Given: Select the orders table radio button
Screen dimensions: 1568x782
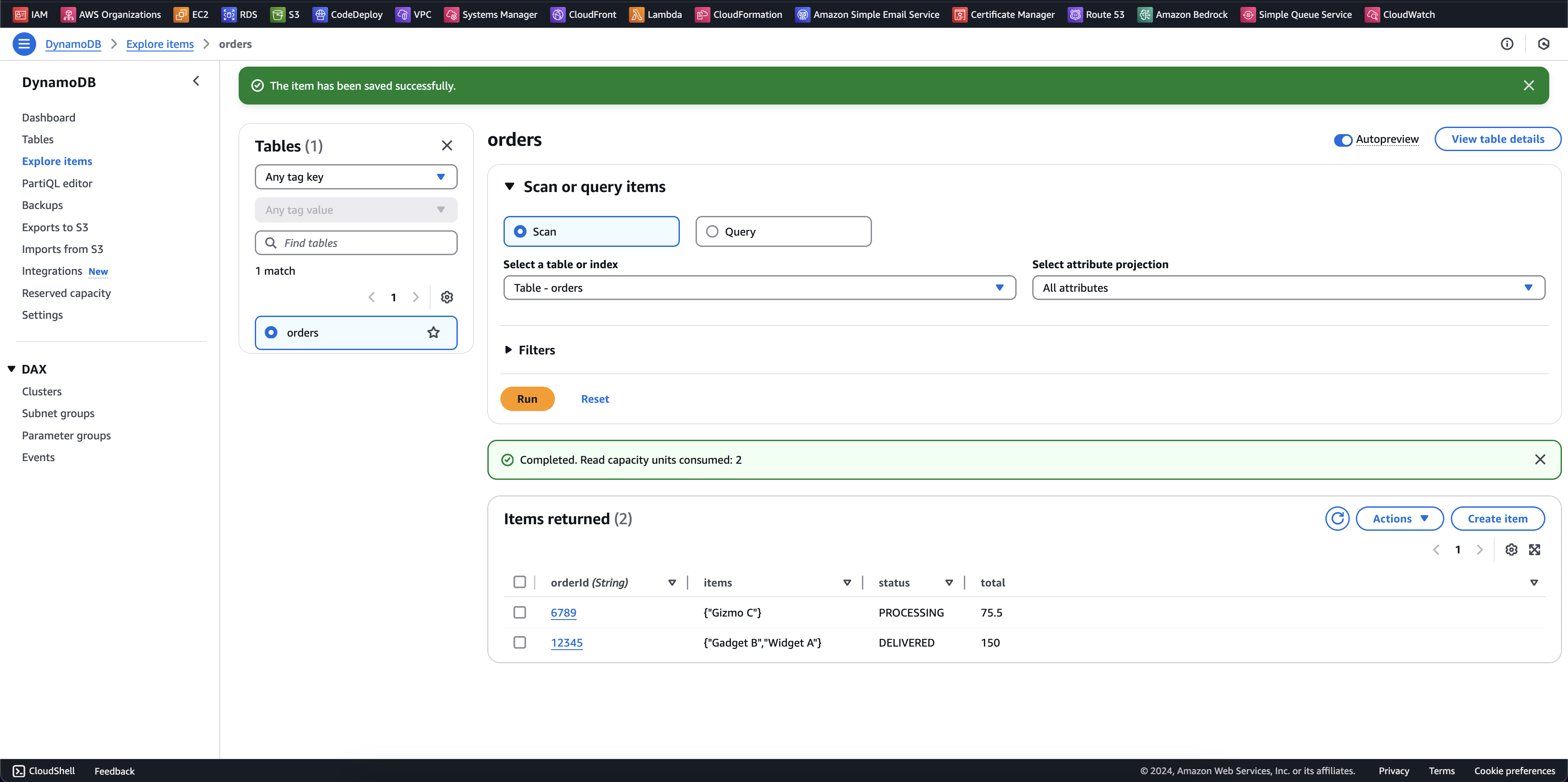Looking at the screenshot, I should pyautogui.click(x=271, y=332).
